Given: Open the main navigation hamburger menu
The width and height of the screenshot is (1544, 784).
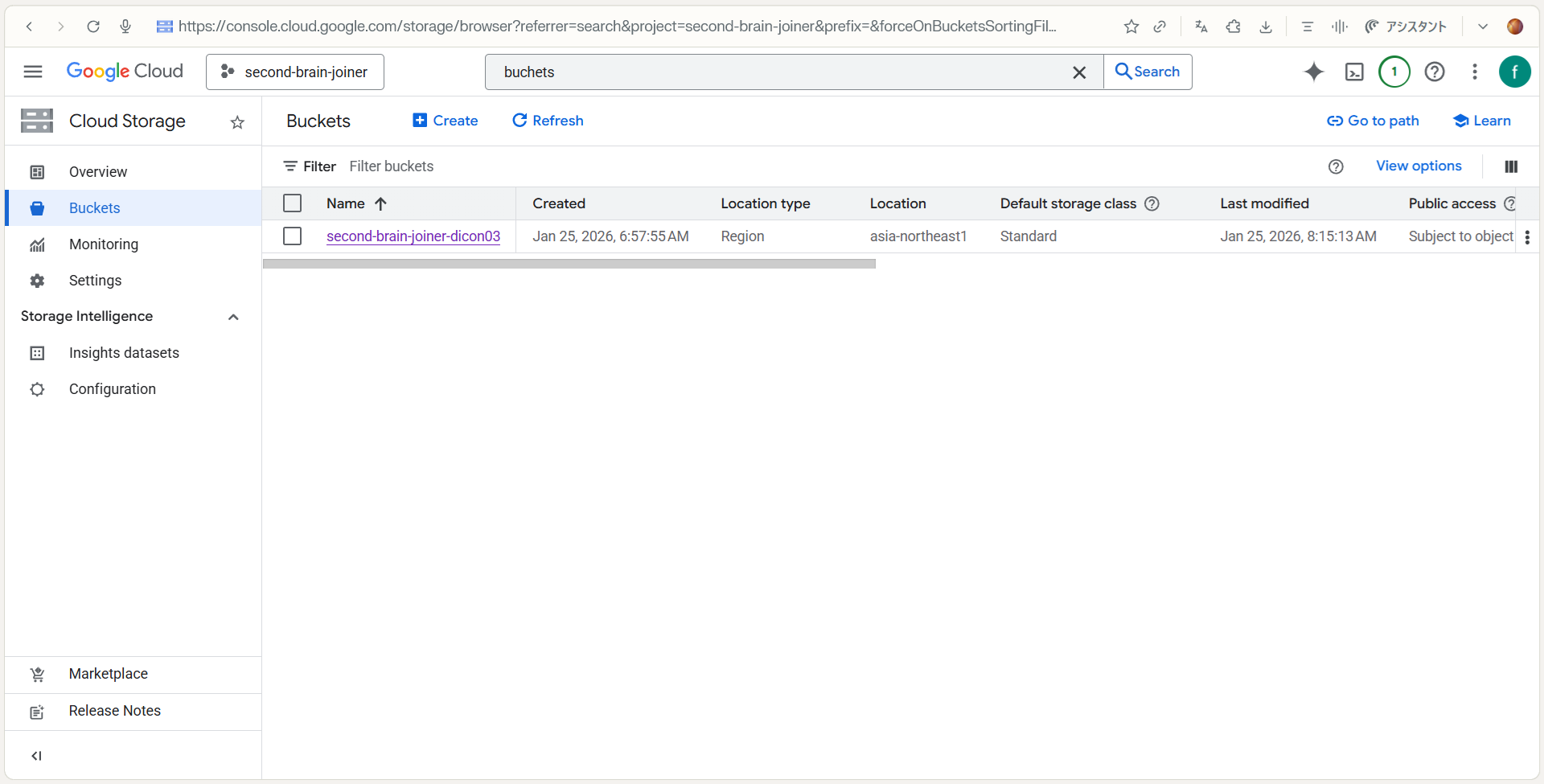Looking at the screenshot, I should (x=33, y=72).
